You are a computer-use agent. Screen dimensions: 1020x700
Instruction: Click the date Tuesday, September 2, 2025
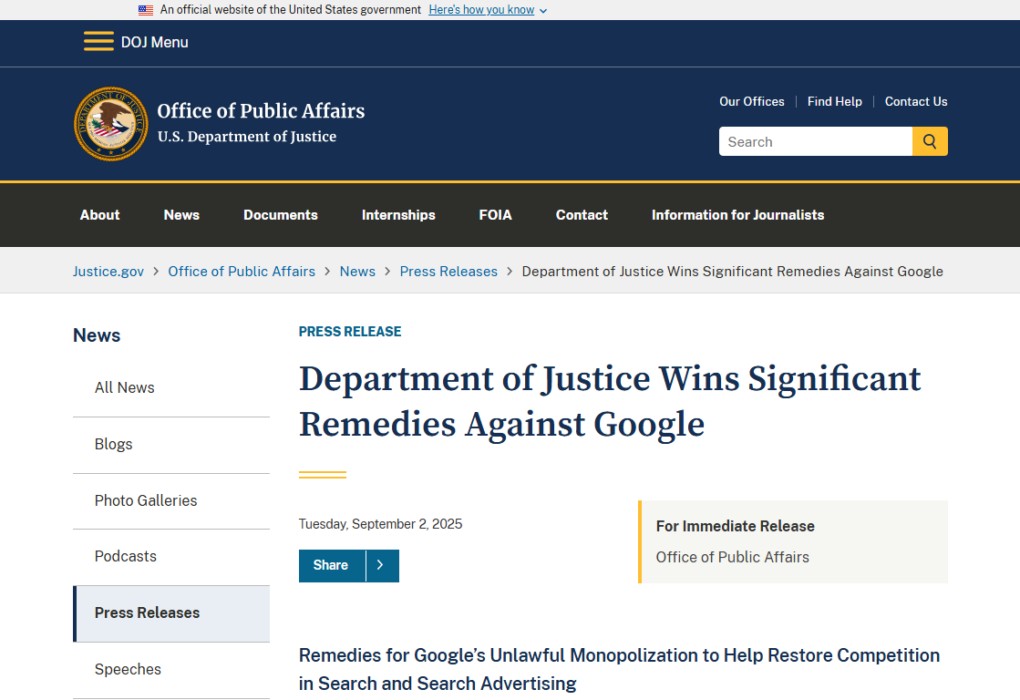[x=381, y=524]
